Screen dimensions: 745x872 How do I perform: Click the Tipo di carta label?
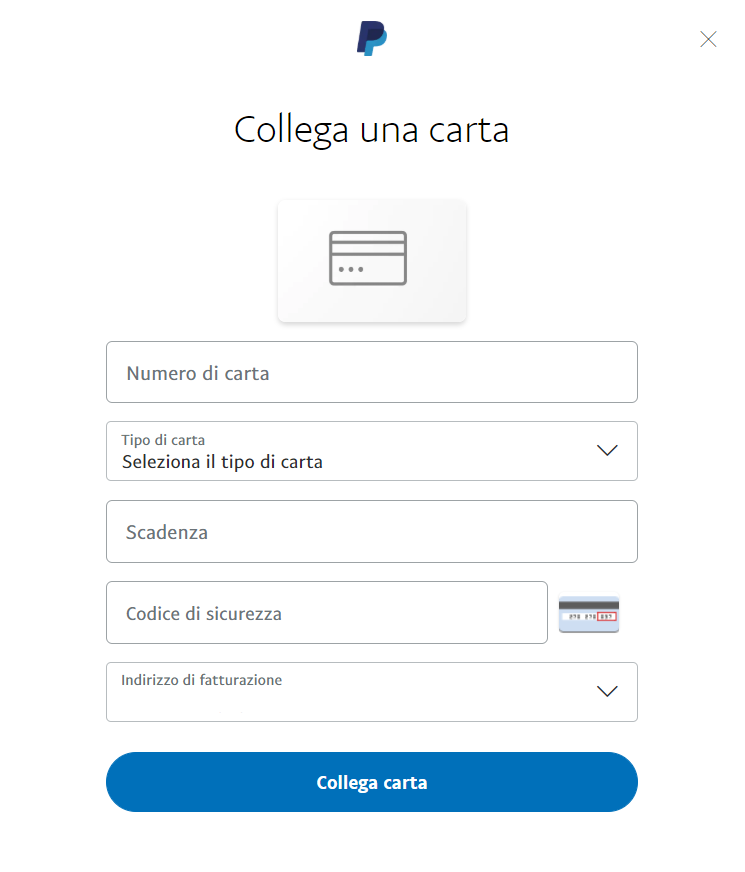pos(163,439)
